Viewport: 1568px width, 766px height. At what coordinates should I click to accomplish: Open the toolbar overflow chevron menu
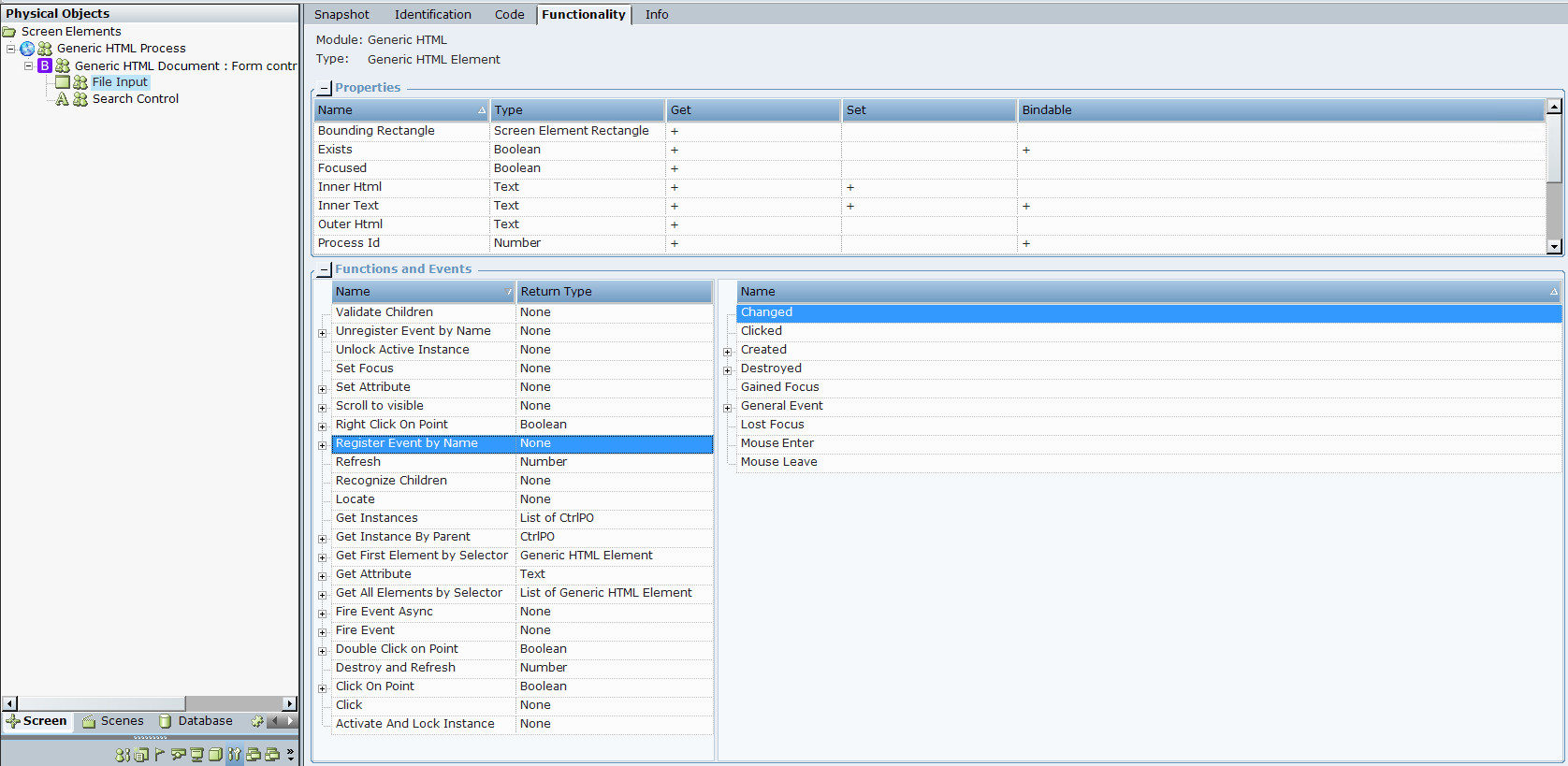291,754
